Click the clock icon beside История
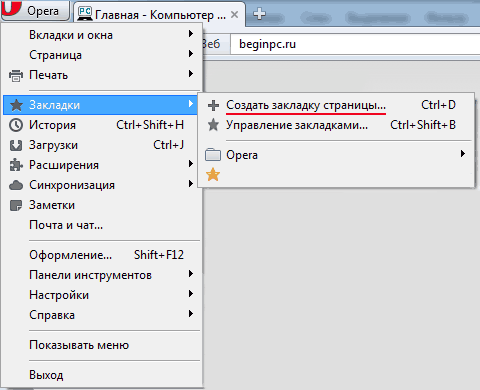Image resolution: width=480 pixels, height=390 pixels. tap(16, 125)
